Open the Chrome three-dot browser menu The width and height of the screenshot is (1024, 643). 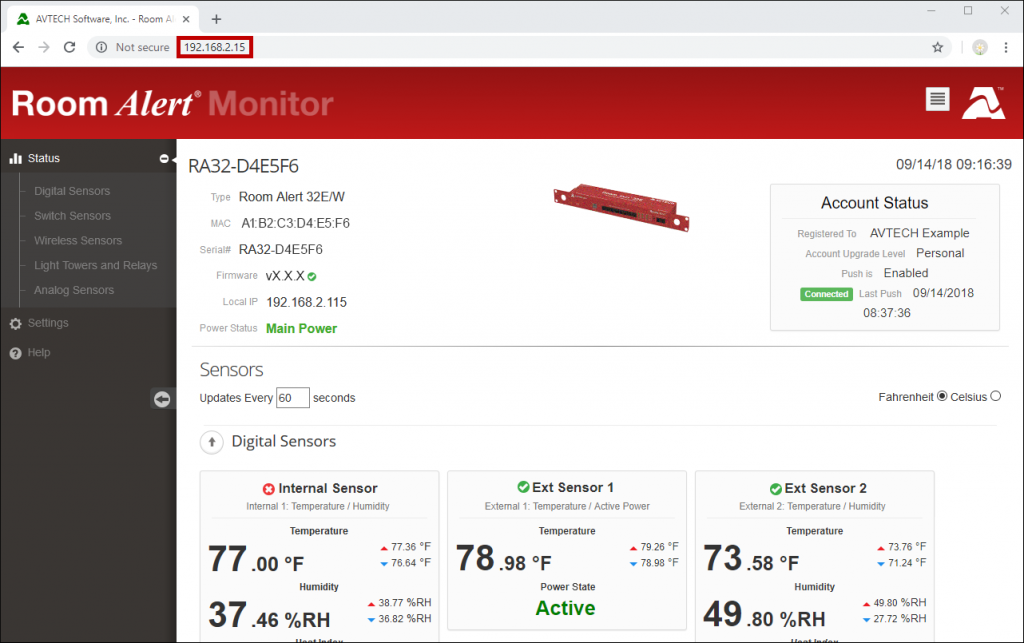(x=1006, y=46)
